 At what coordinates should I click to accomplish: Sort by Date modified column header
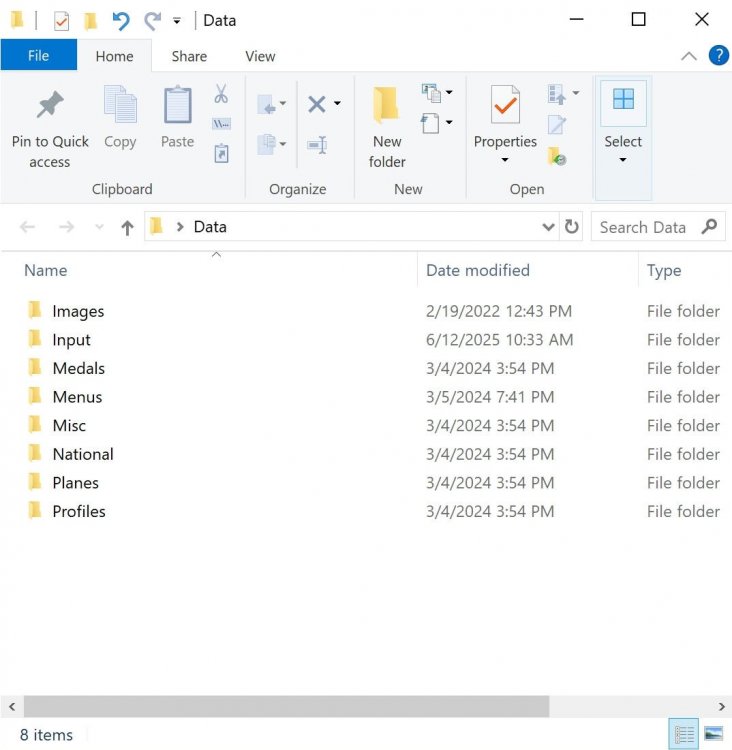point(528,270)
